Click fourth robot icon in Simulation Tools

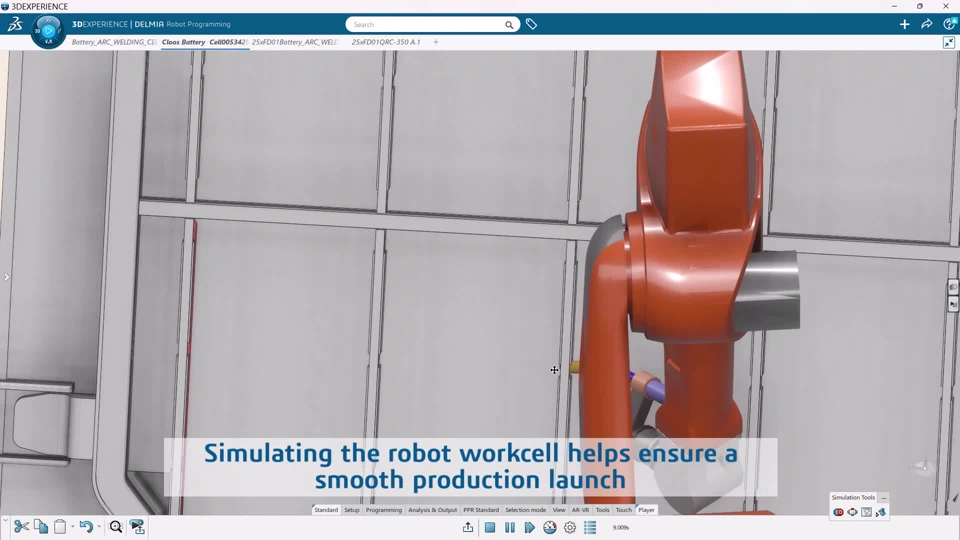(880, 512)
